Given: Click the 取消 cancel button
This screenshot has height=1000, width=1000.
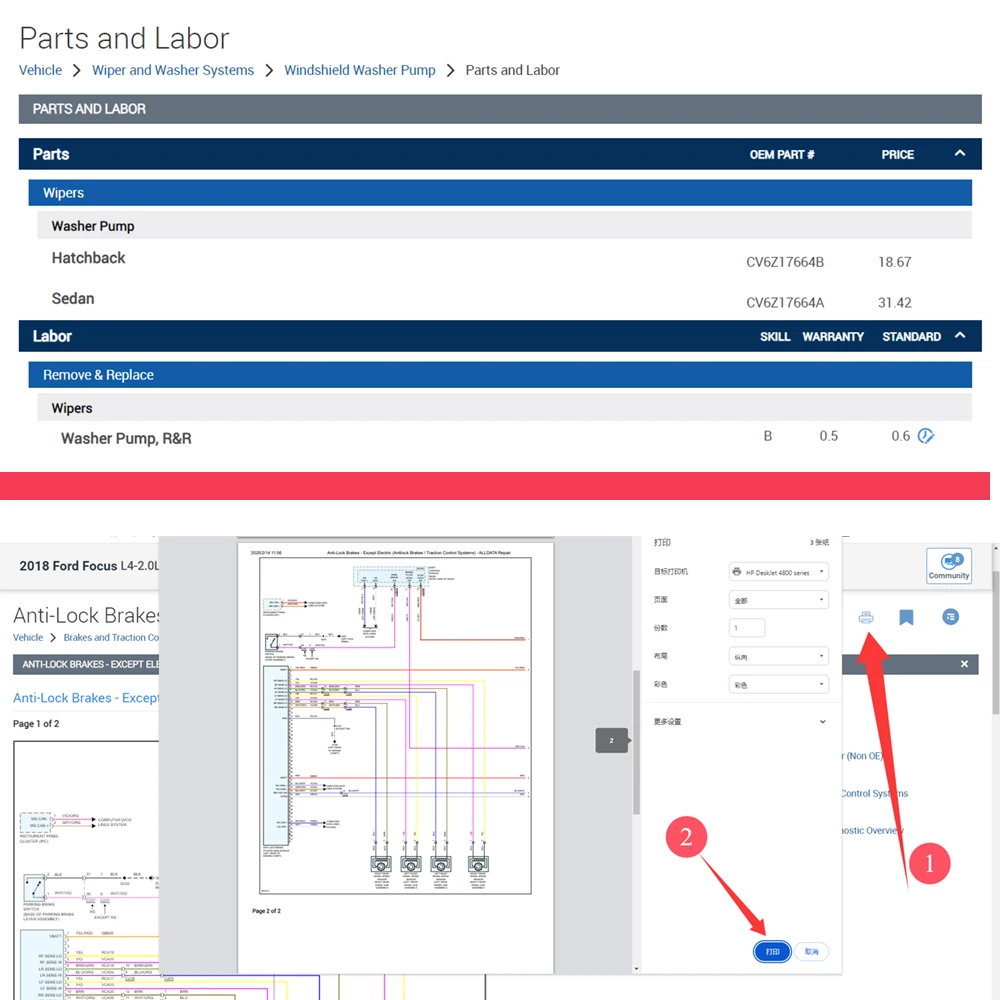Looking at the screenshot, I should click(x=811, y=952).
